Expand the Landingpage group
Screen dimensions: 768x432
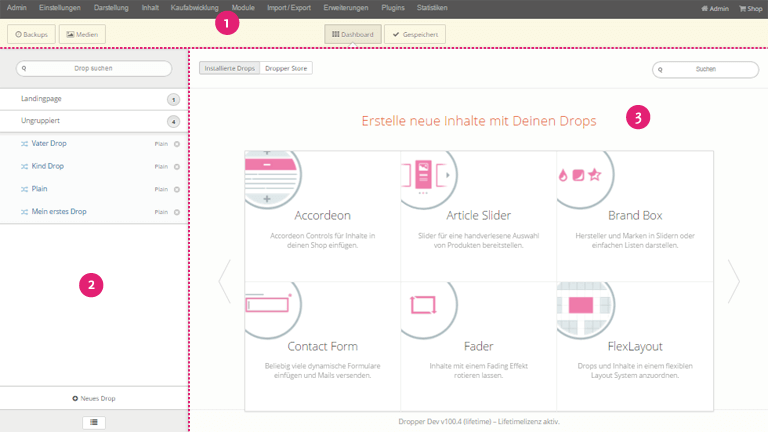pyautogui.click(x=95, y=99)
